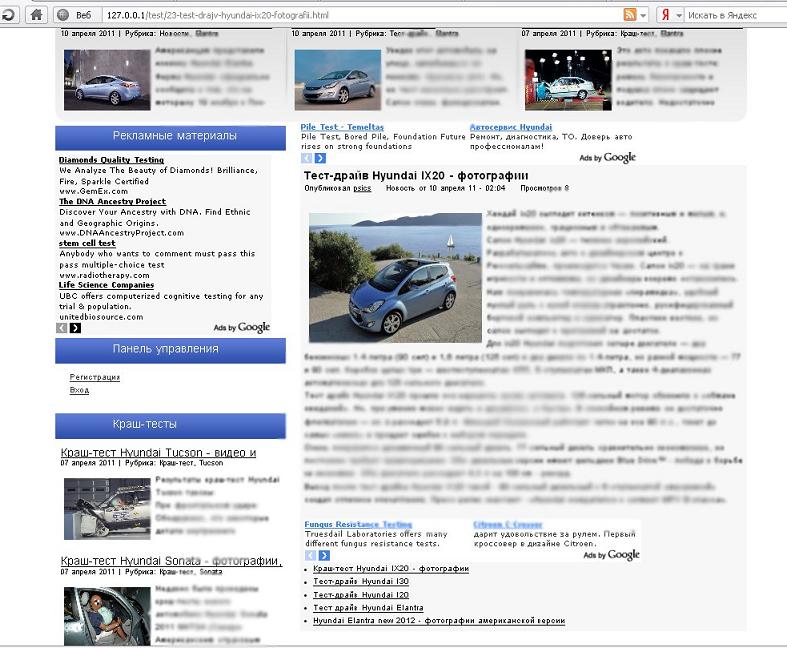Click next arrow under Pile Test ad

pyautogui.click(x=320, y=158)
